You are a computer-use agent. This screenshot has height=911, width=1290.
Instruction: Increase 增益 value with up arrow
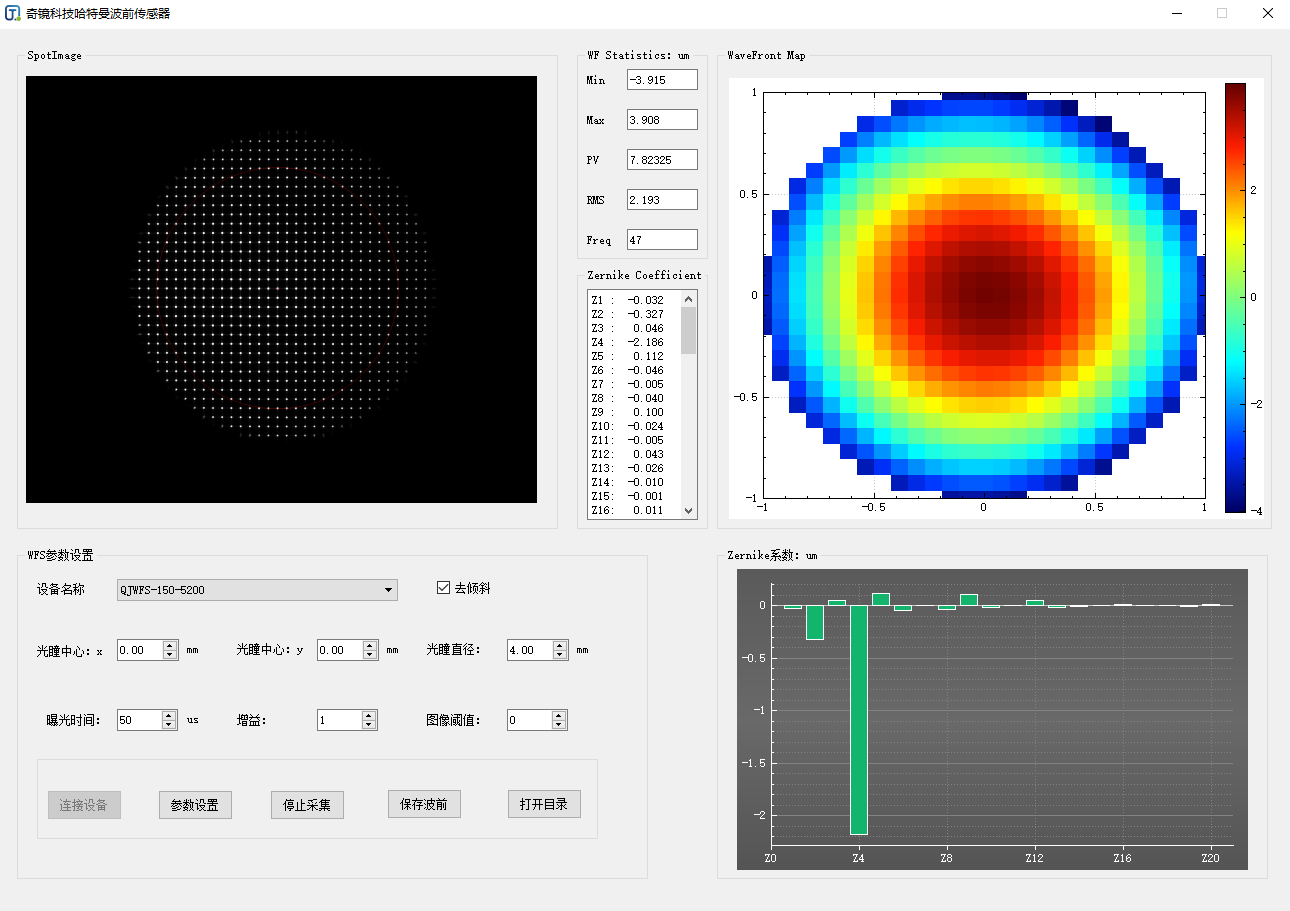pyautogui.click(x=370, y=715)
